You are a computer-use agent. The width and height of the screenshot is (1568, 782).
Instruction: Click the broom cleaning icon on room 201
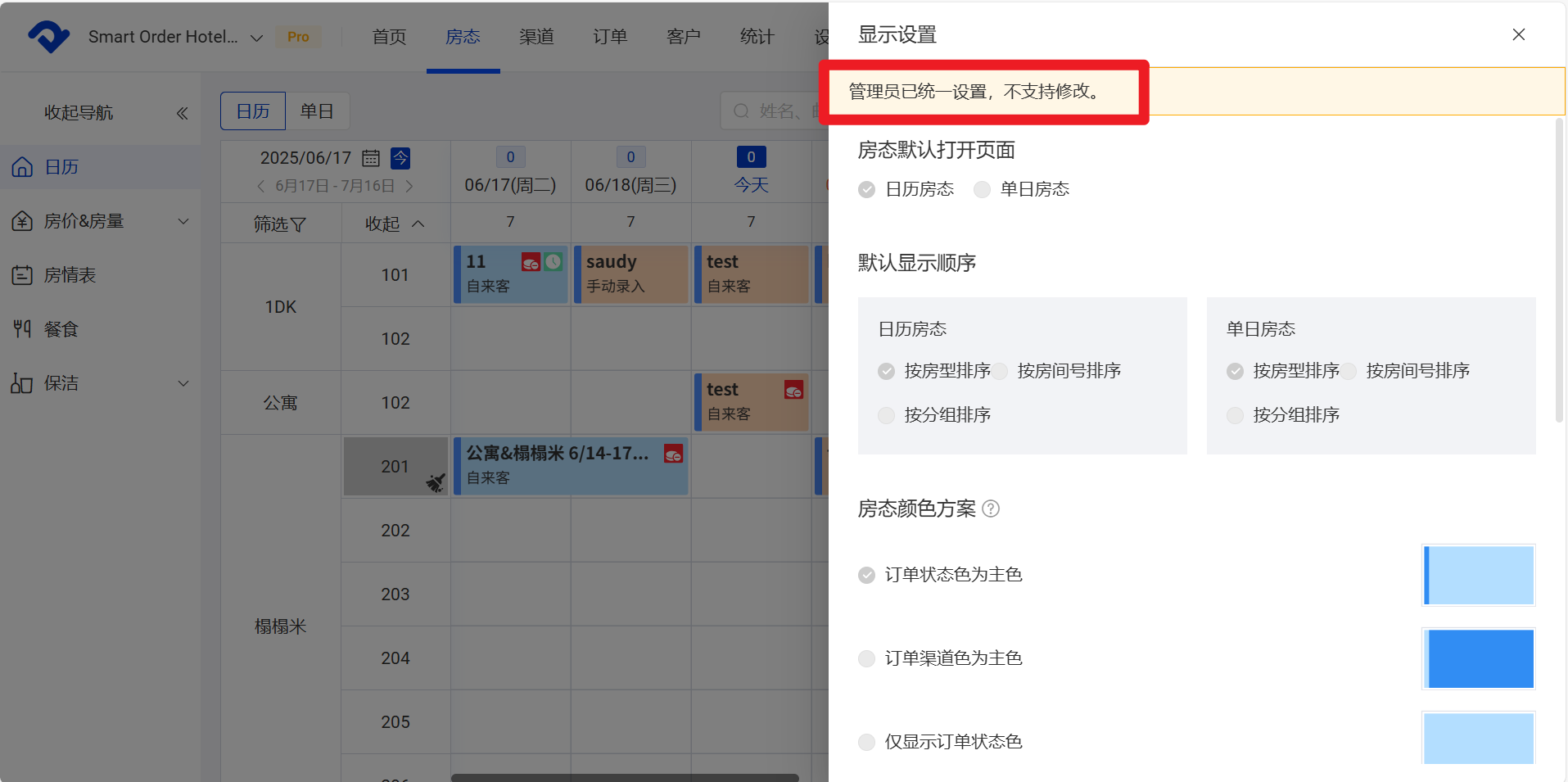[435, 483]
